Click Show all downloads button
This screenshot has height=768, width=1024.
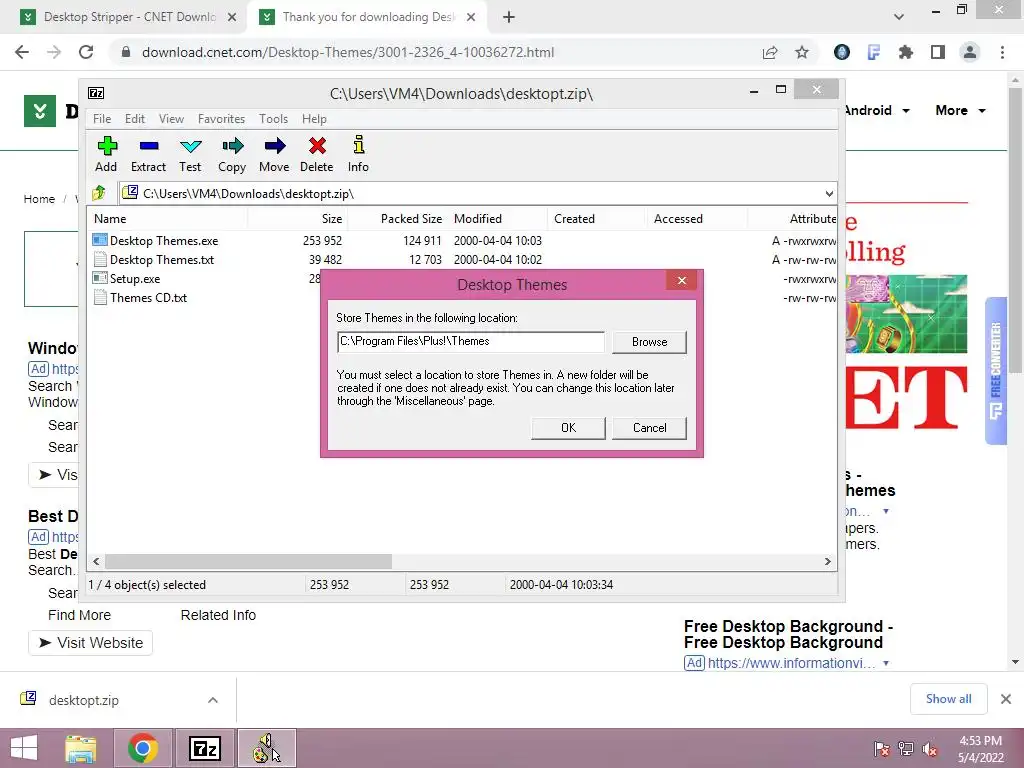click(948, 699)
